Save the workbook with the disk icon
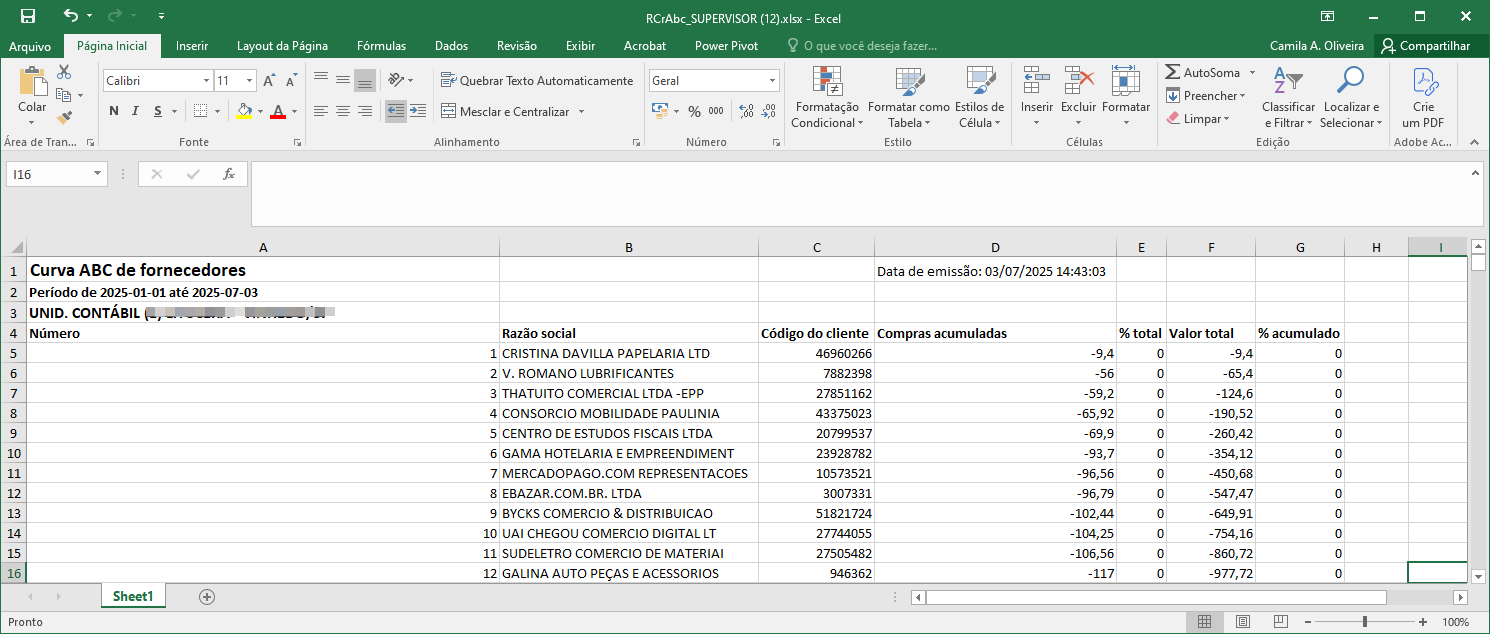The width and height of the screenshot is (1490, 634). tap(27, 16)
